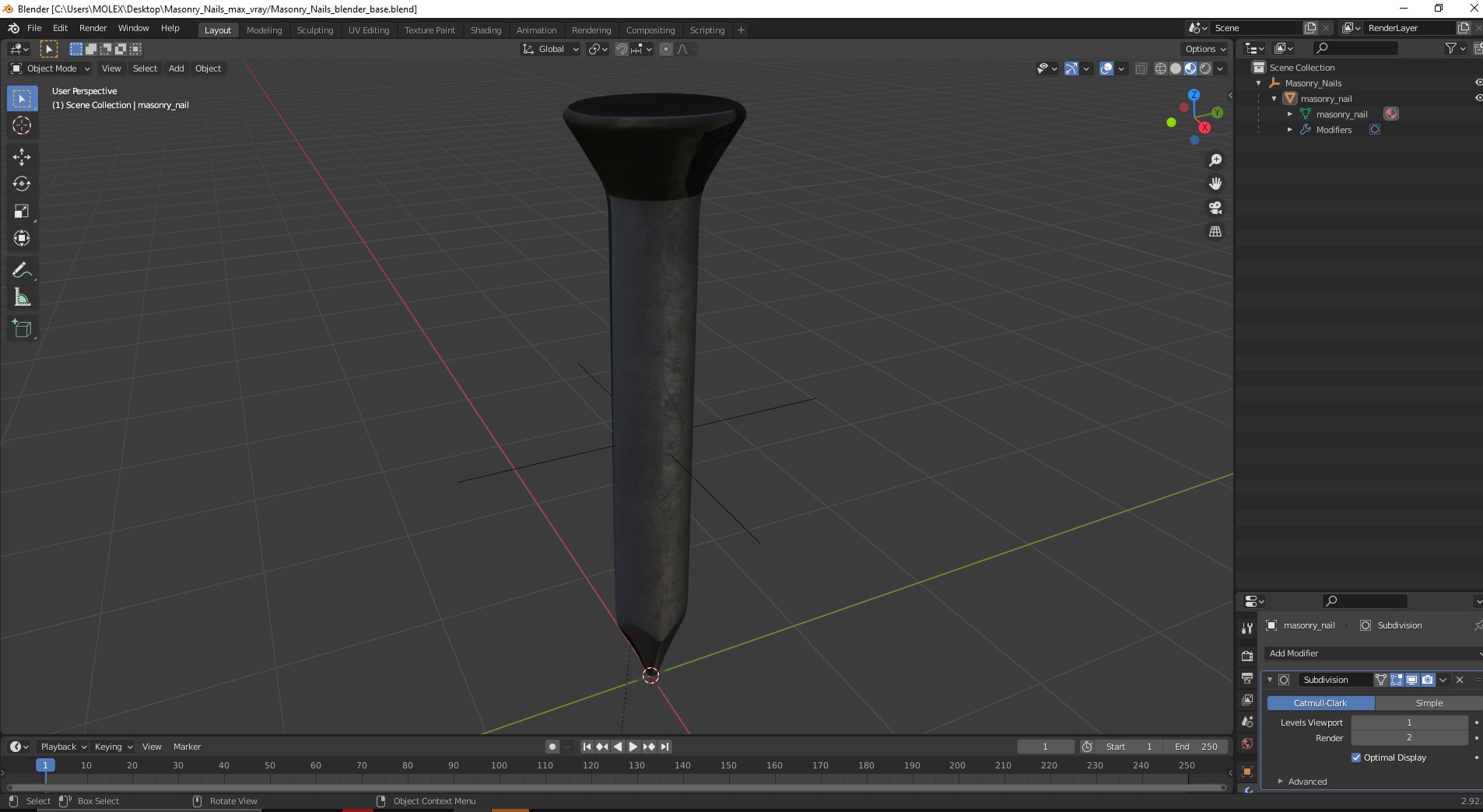Toggle snapping magnet

click(621, 49)
